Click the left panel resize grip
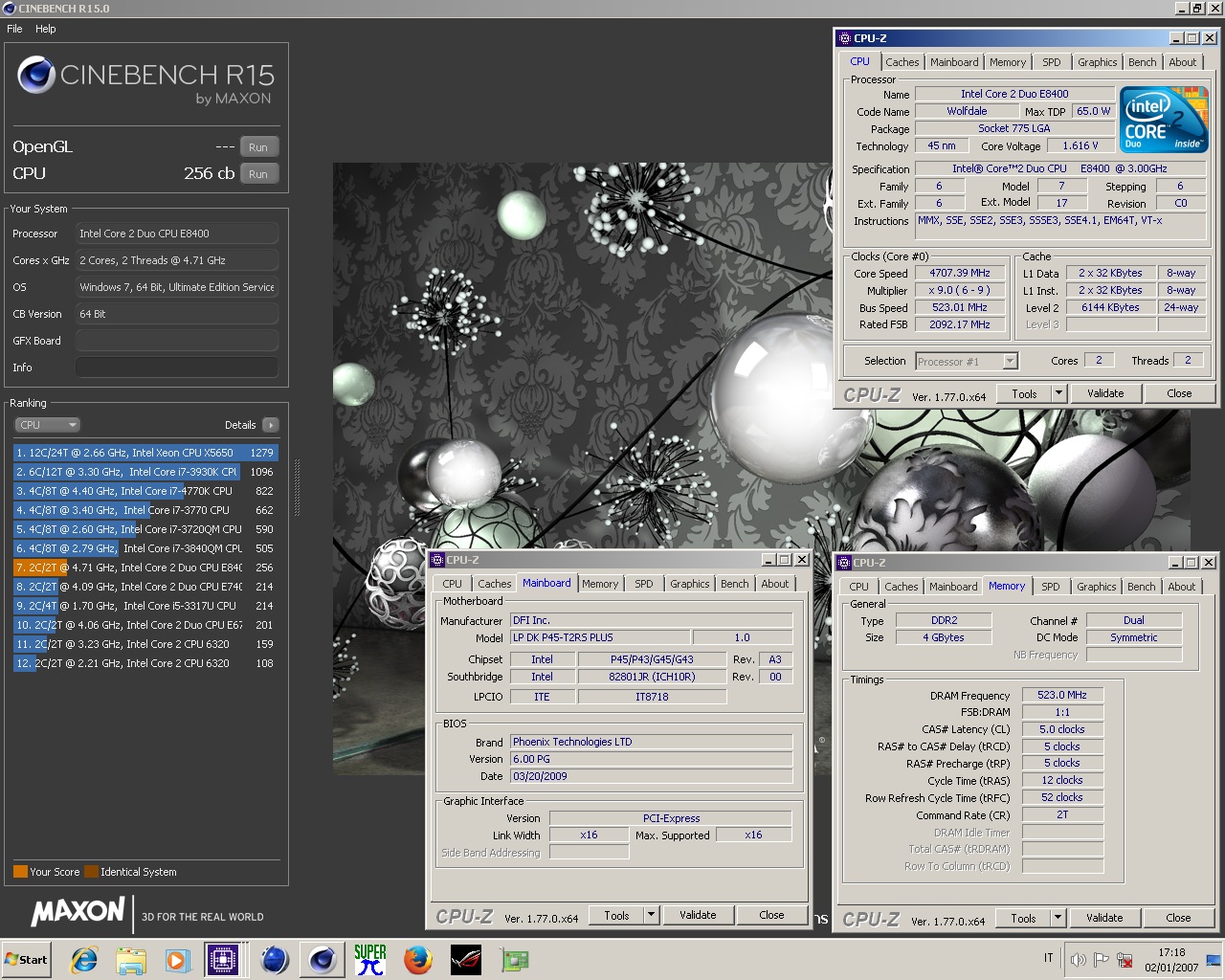The image size is (1225, 980). [297, 488]
